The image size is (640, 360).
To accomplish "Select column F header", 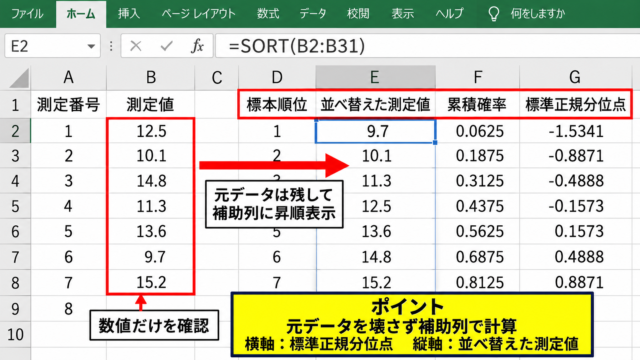I will tap(478, 77).
